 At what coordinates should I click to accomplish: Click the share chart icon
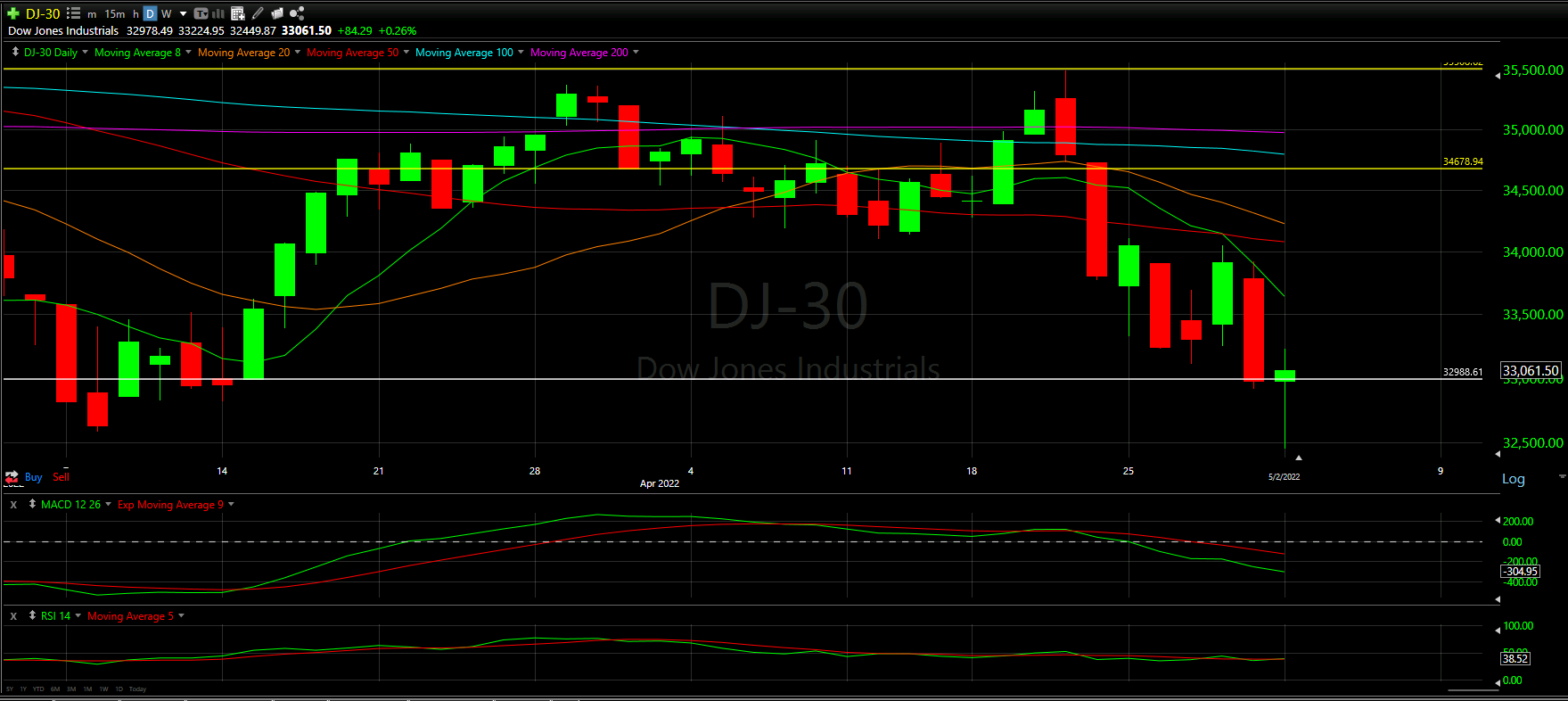coord(297,13)
